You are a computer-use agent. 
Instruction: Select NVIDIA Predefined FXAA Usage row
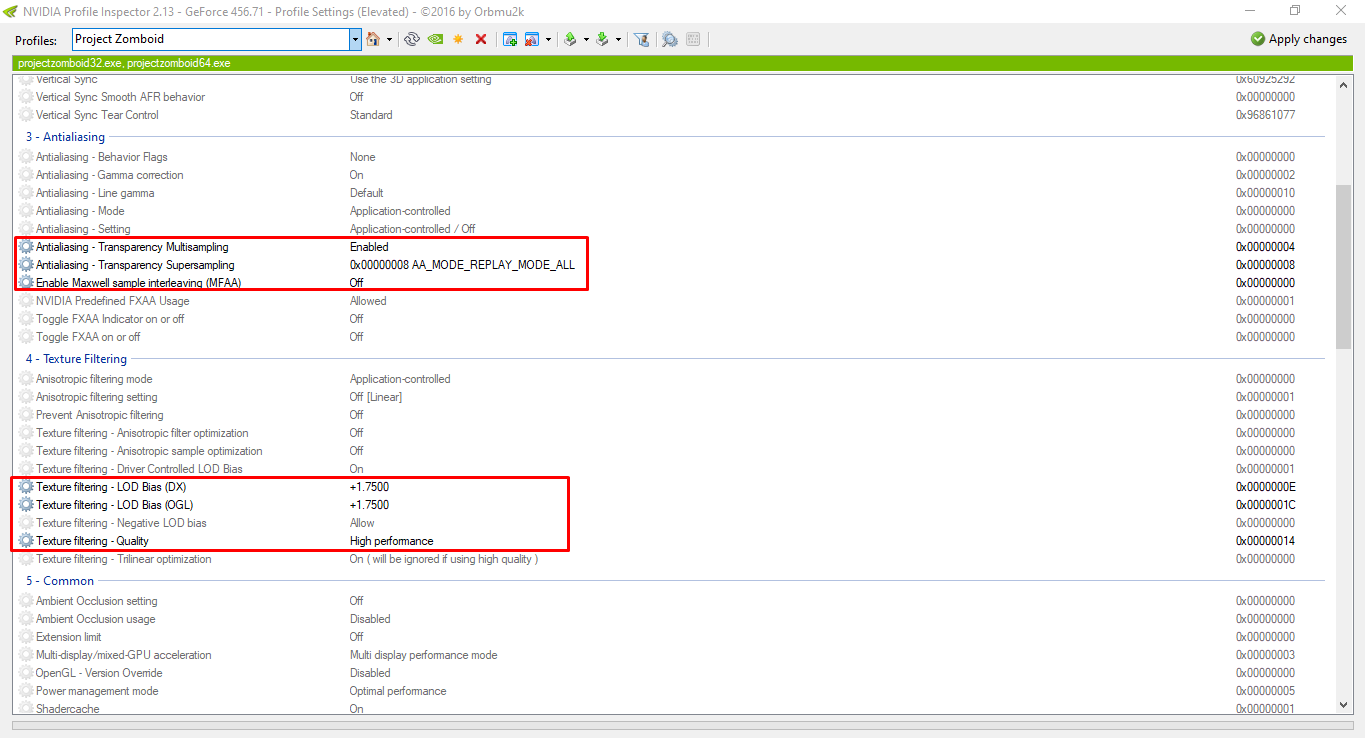[x=671, y=301]
